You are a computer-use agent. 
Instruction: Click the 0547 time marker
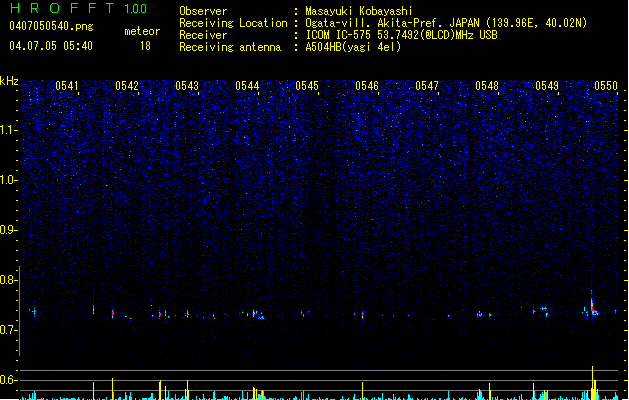click(x=427, y=86)
